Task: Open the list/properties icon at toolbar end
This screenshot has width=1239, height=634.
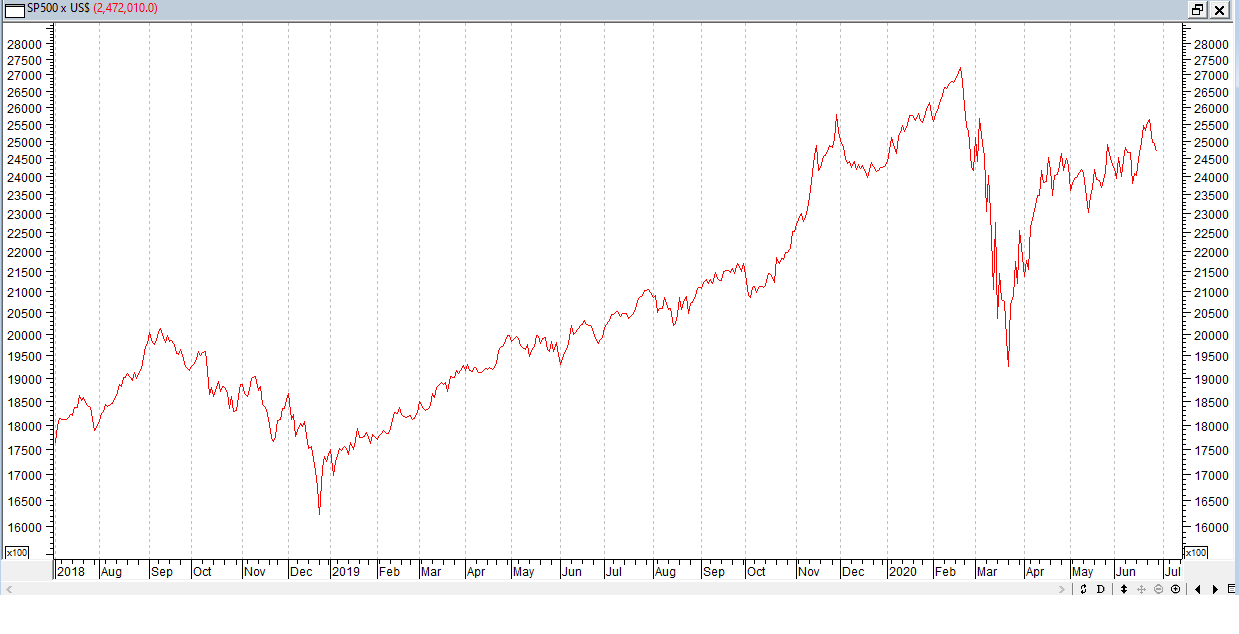Action: pyautogui.click(x=1231, y=589)
